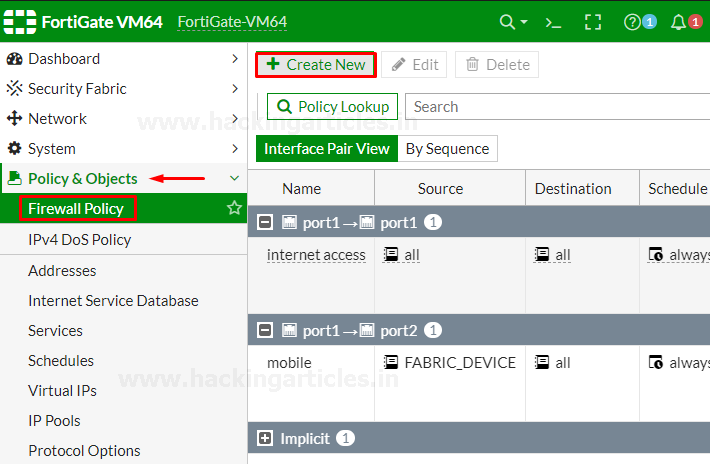
Task: Open IPv4 DoS Policy menu item
Action: coord(123,239)
